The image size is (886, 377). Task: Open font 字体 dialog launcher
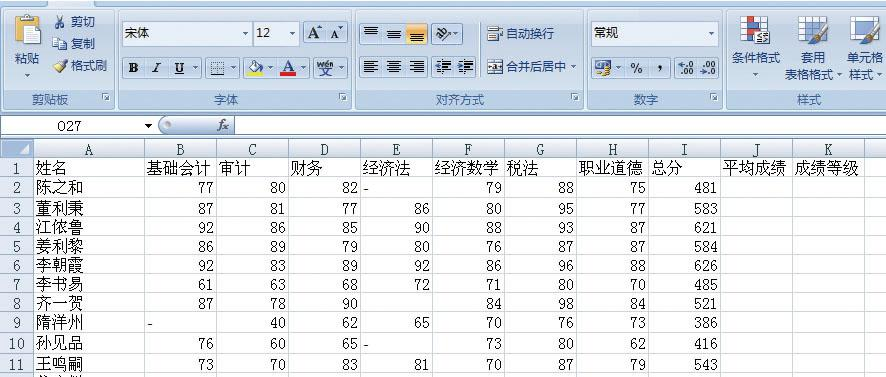[343, 98]
